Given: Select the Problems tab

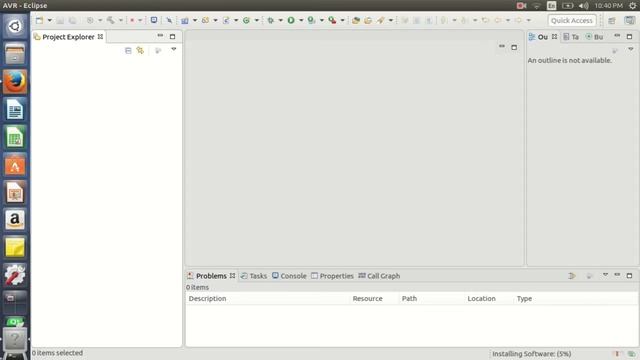Looking at the screenshot, I should (211, 276).
